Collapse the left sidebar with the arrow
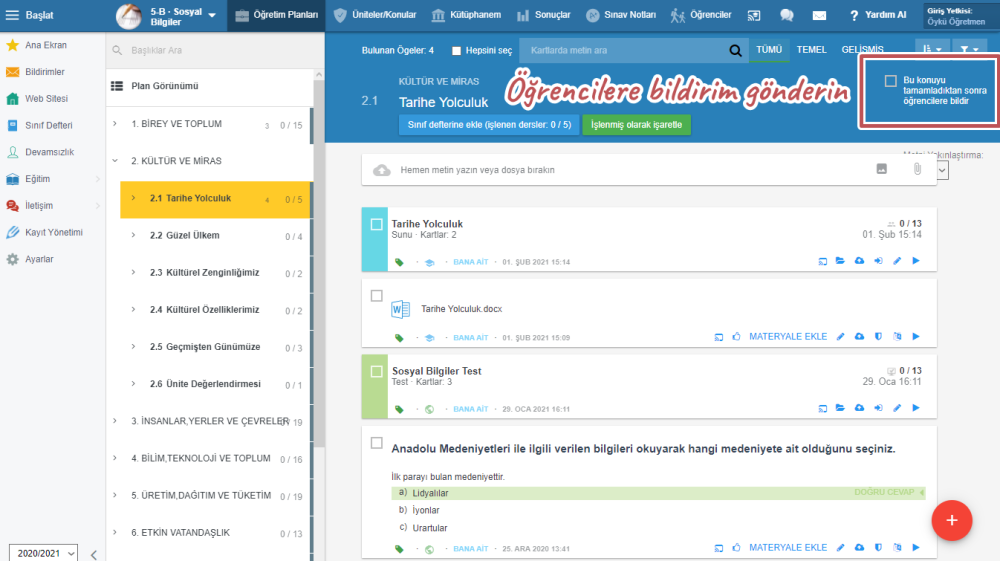The image size is (1000, 561). 94,555
